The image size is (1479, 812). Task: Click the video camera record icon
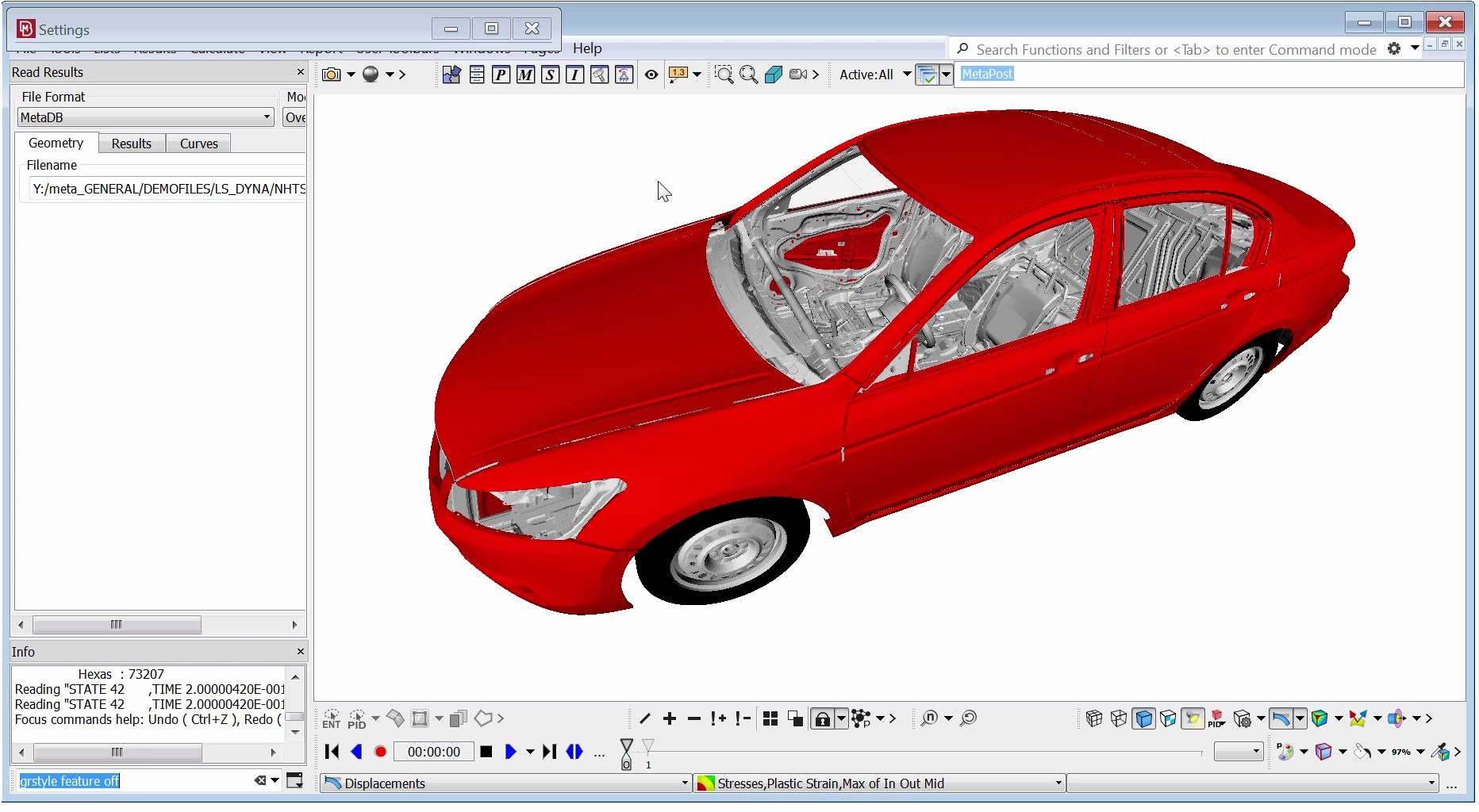[798, 75]
